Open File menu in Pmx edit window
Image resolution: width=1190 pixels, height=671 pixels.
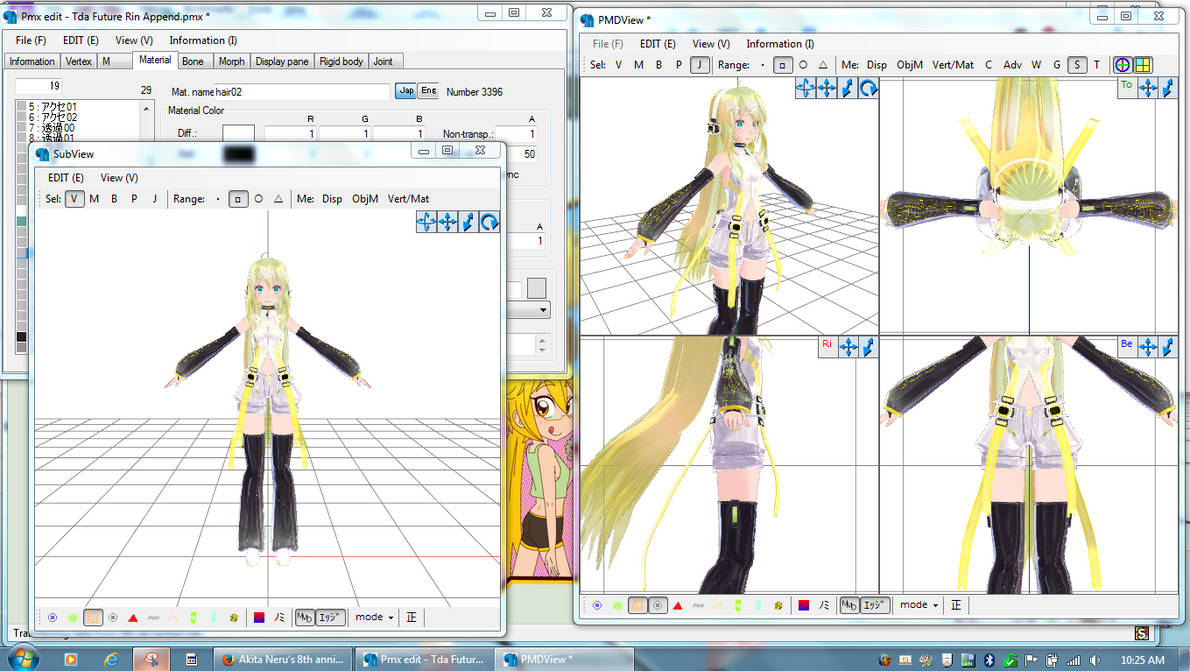[30, 40]
